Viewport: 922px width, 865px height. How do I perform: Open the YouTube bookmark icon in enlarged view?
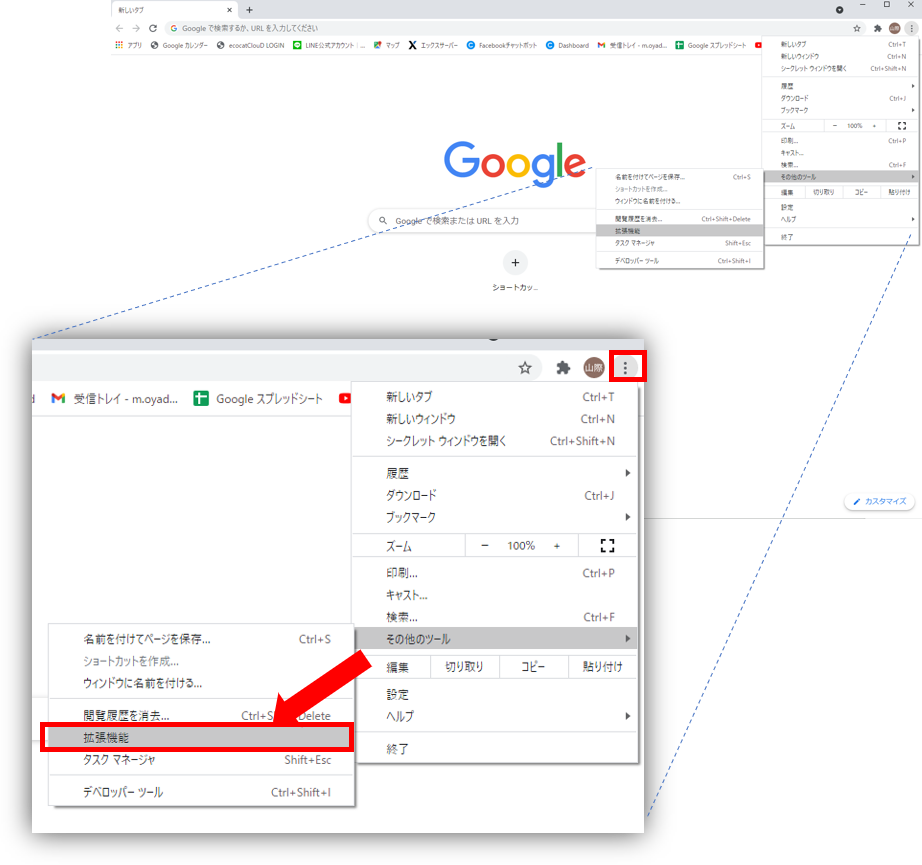tap(345, 399)
